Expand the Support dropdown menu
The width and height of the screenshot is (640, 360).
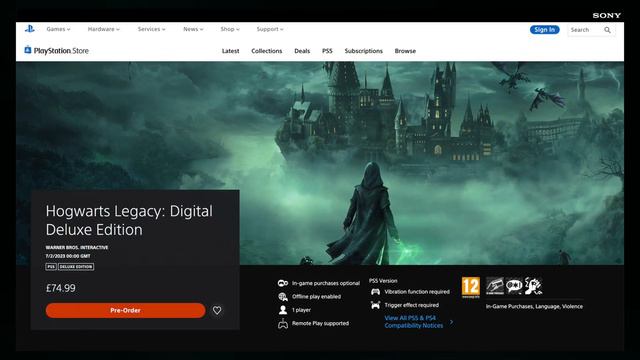coord(270,29)
